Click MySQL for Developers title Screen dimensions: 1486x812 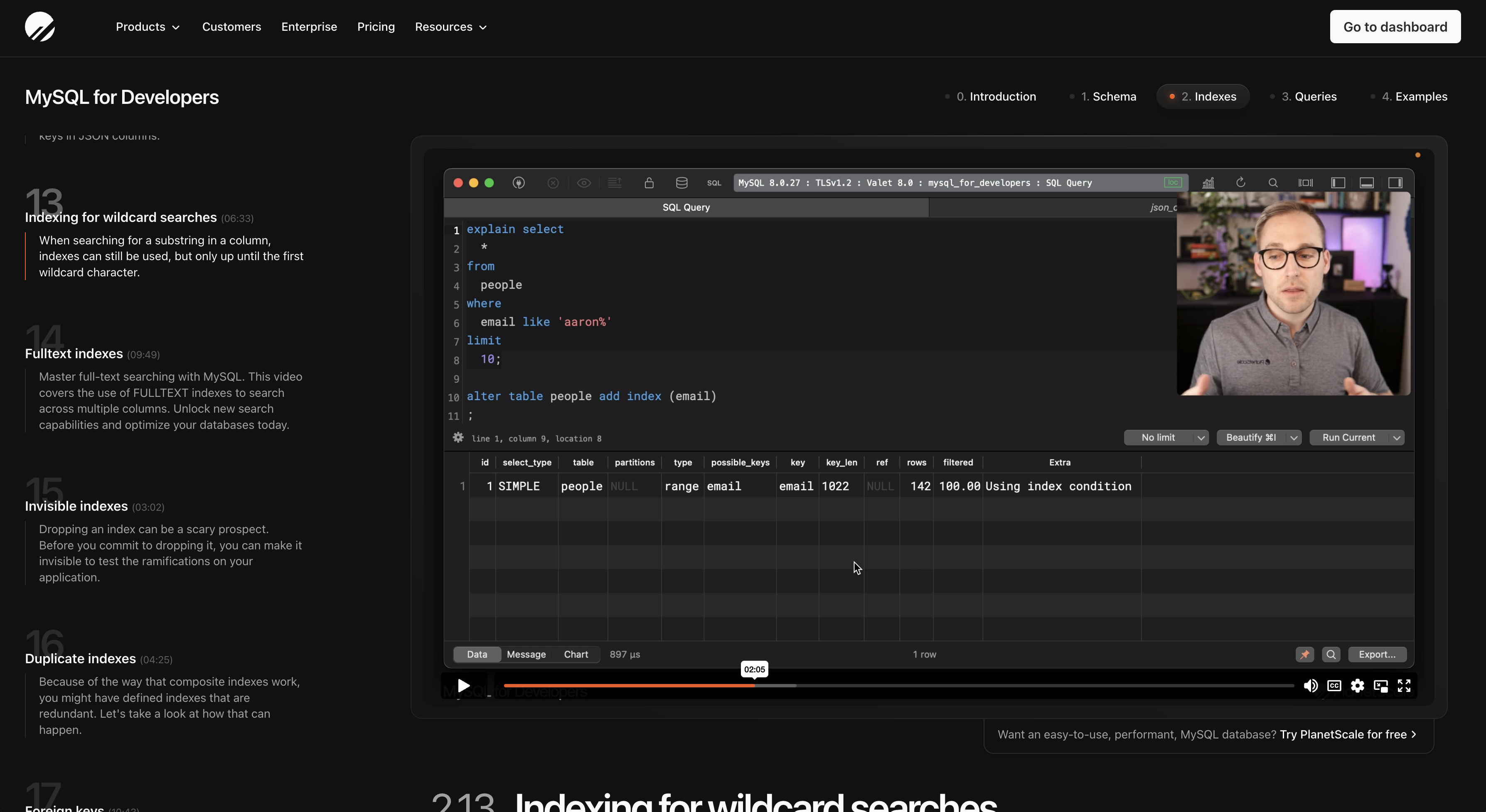[122, 97]
